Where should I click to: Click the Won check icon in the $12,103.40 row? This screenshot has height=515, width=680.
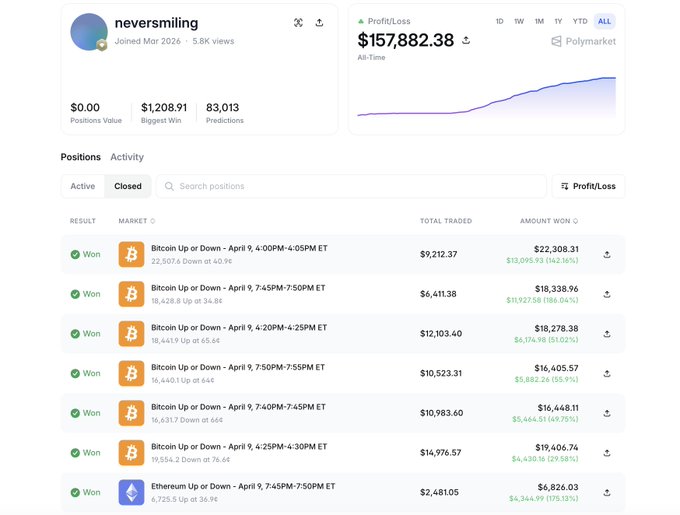coord(75,334)
